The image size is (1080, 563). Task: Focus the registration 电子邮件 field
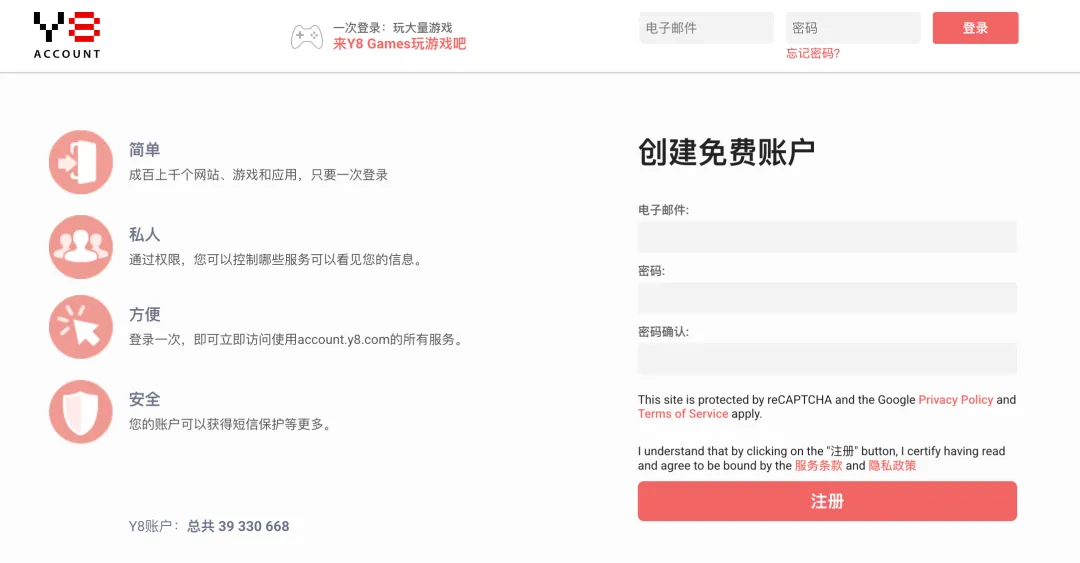click(x=827, y=237)
